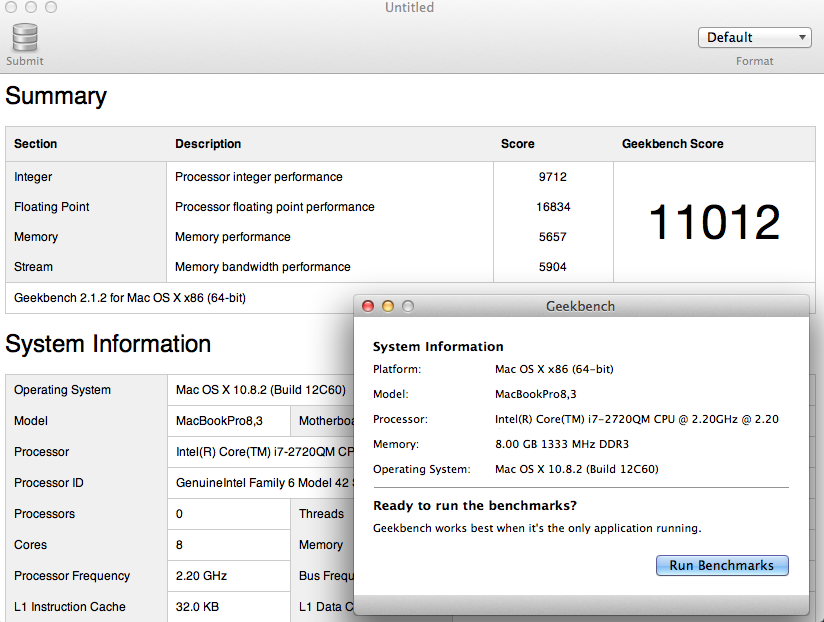Viewport: 824px width, 622px height.
Task: Click the Build 12C60 OS text in dialog
Action: (576, 469)
